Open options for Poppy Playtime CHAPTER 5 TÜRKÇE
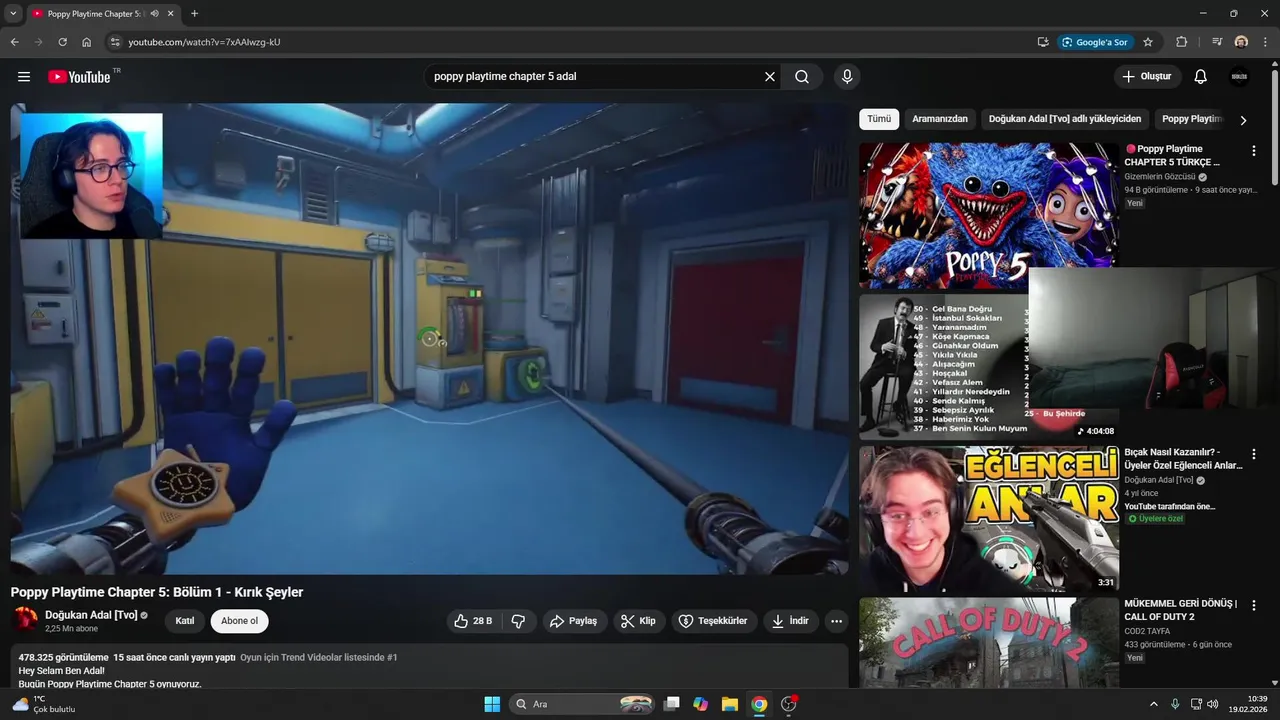Viewport: 1280px width, 720px height. 1254,151
